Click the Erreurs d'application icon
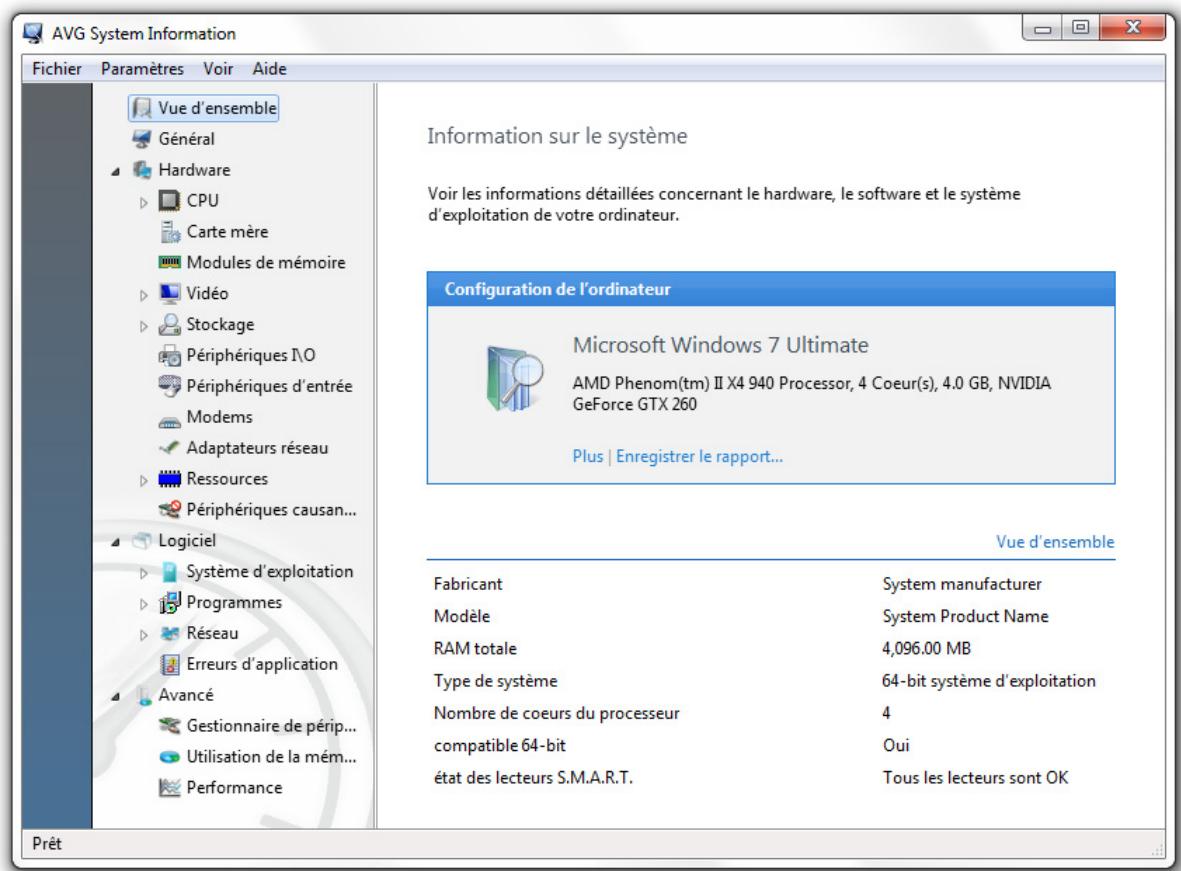The image size is (1181, 871). 170,664
